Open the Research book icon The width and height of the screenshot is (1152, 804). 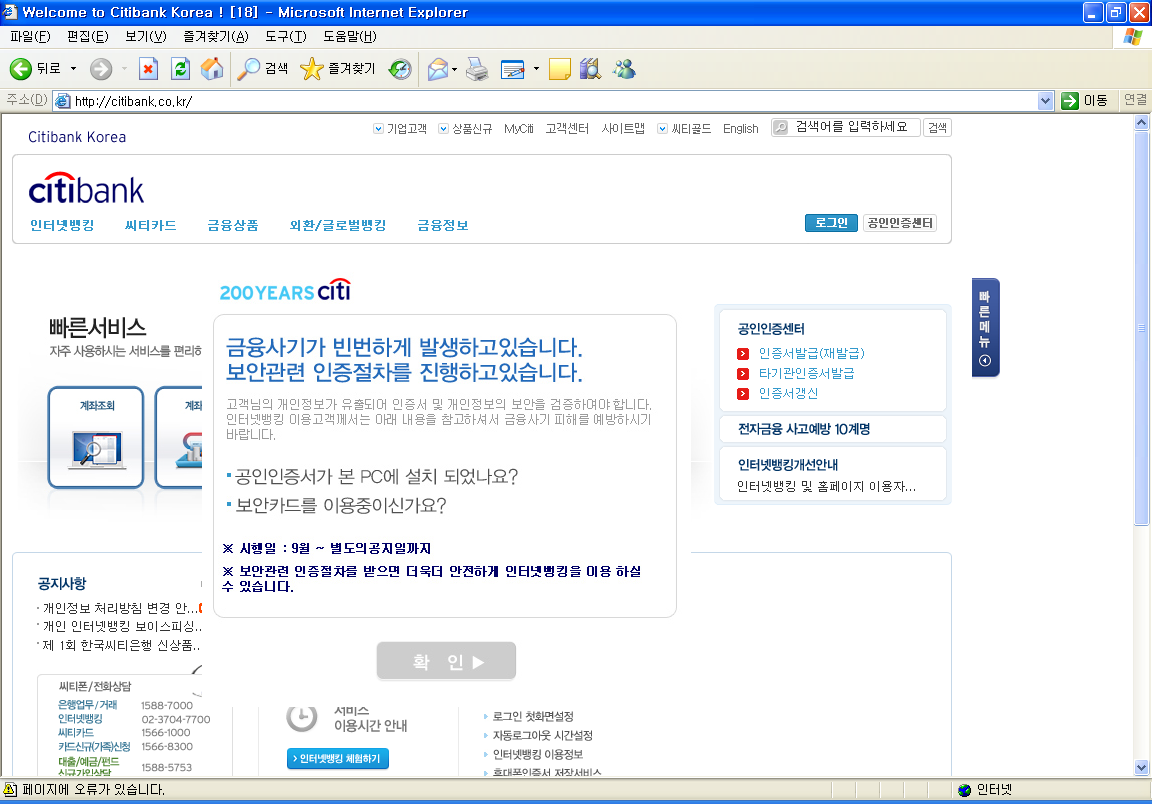click(590, 69)
